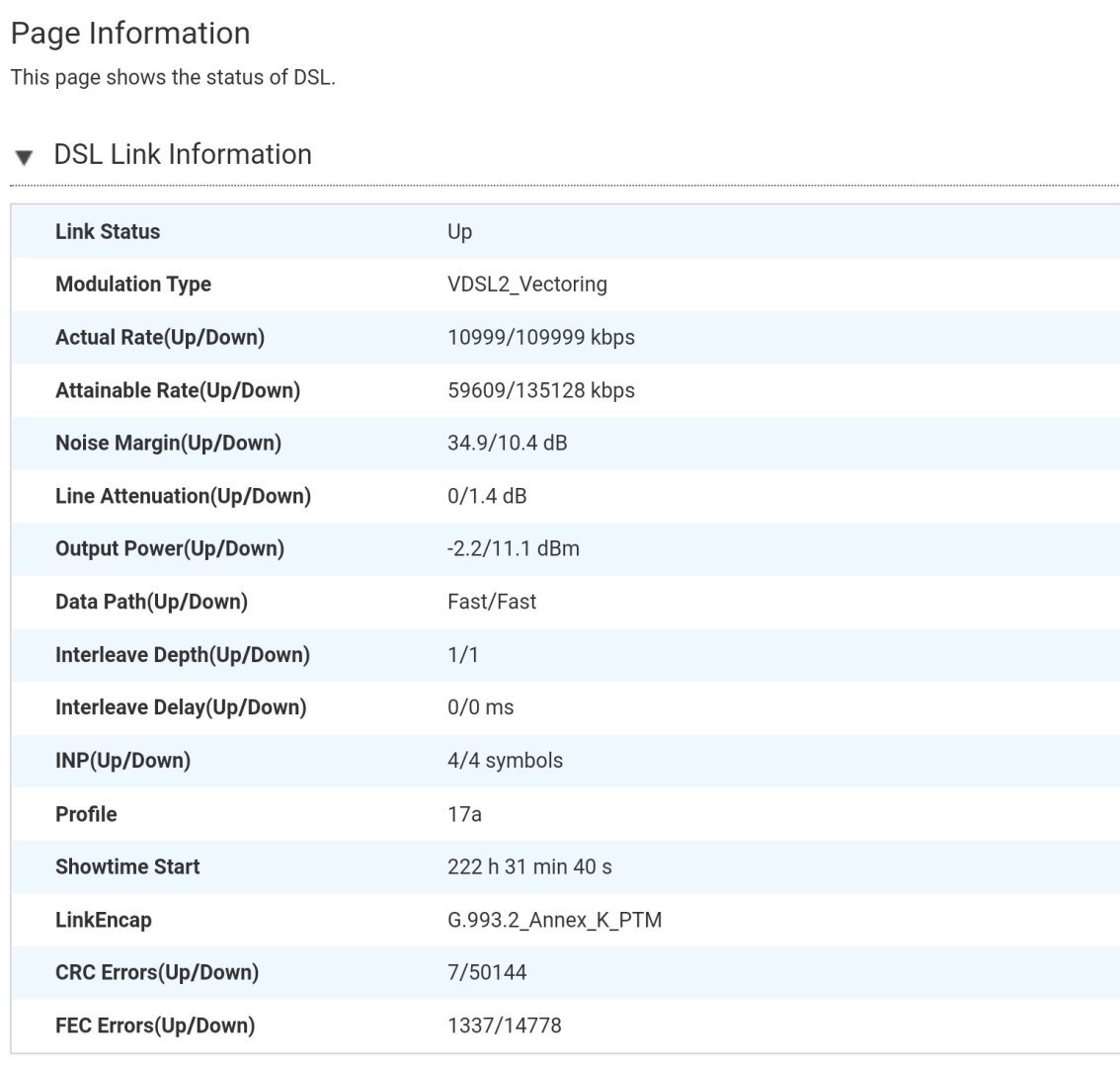Click the DSL Link Information heading
The image size is (1120, 1067).
coord(183,154)
